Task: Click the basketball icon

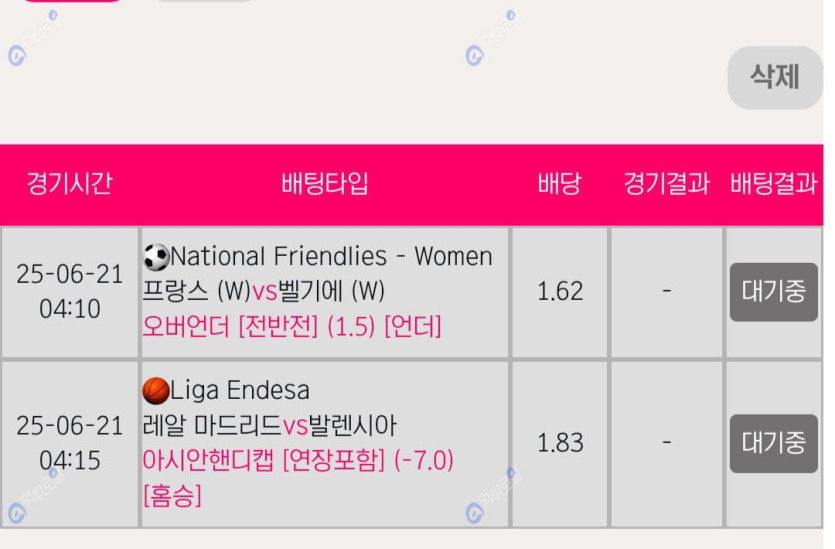Action: pos(156,391)
